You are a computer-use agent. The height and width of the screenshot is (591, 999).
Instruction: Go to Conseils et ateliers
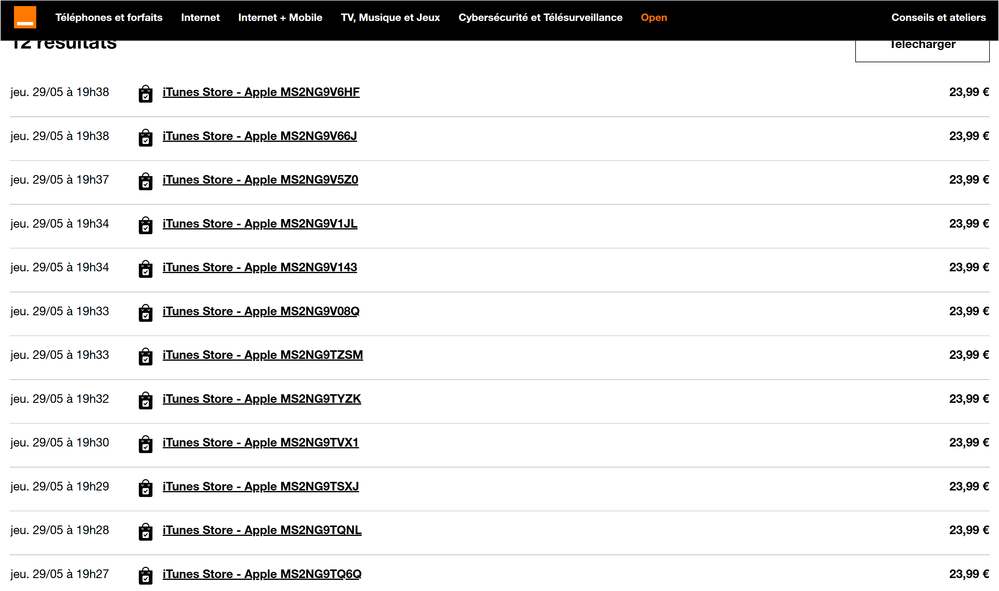tap(938, 18)
